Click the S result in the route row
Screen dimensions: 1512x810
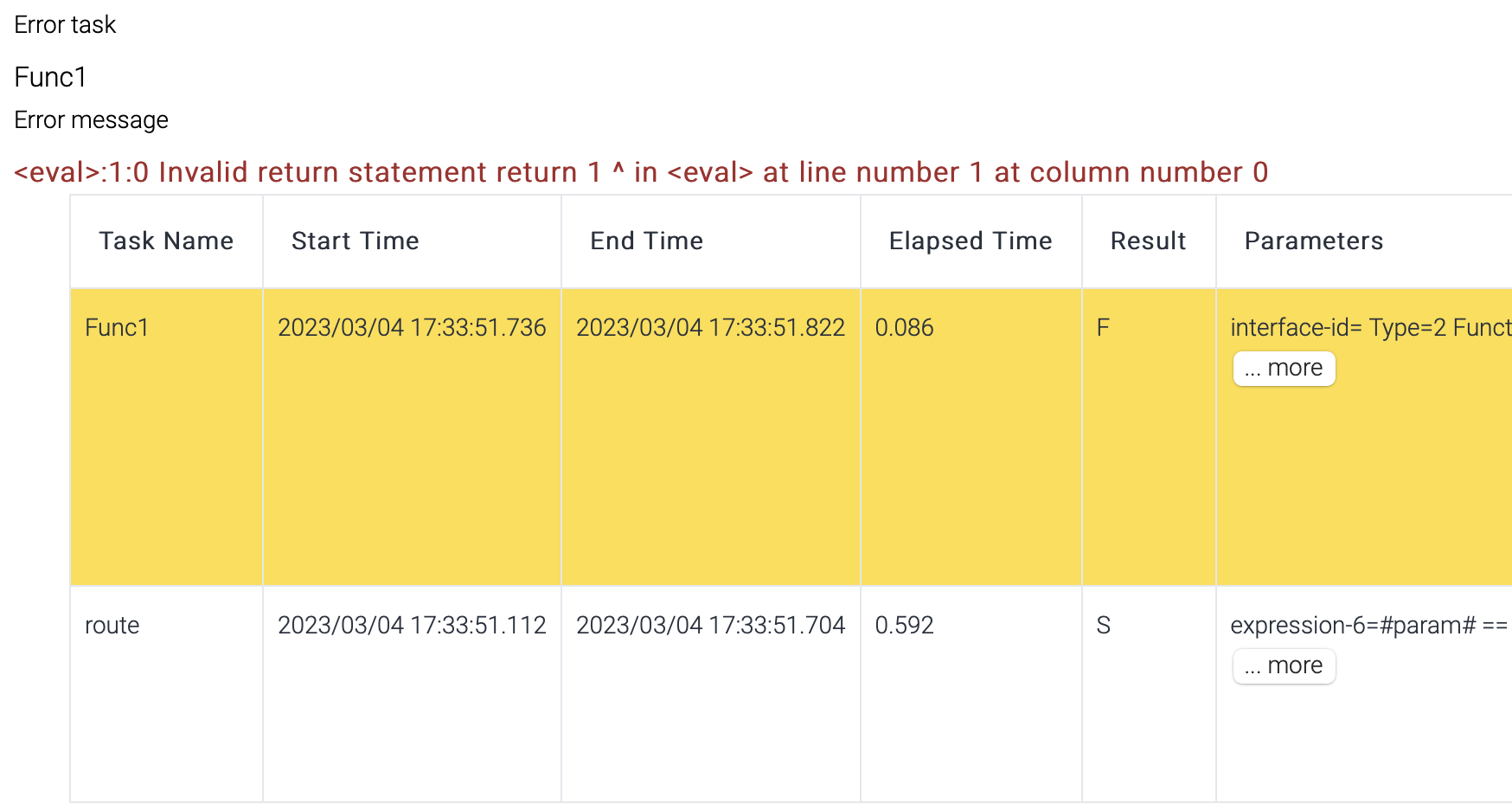click(x=1103, y=626)
